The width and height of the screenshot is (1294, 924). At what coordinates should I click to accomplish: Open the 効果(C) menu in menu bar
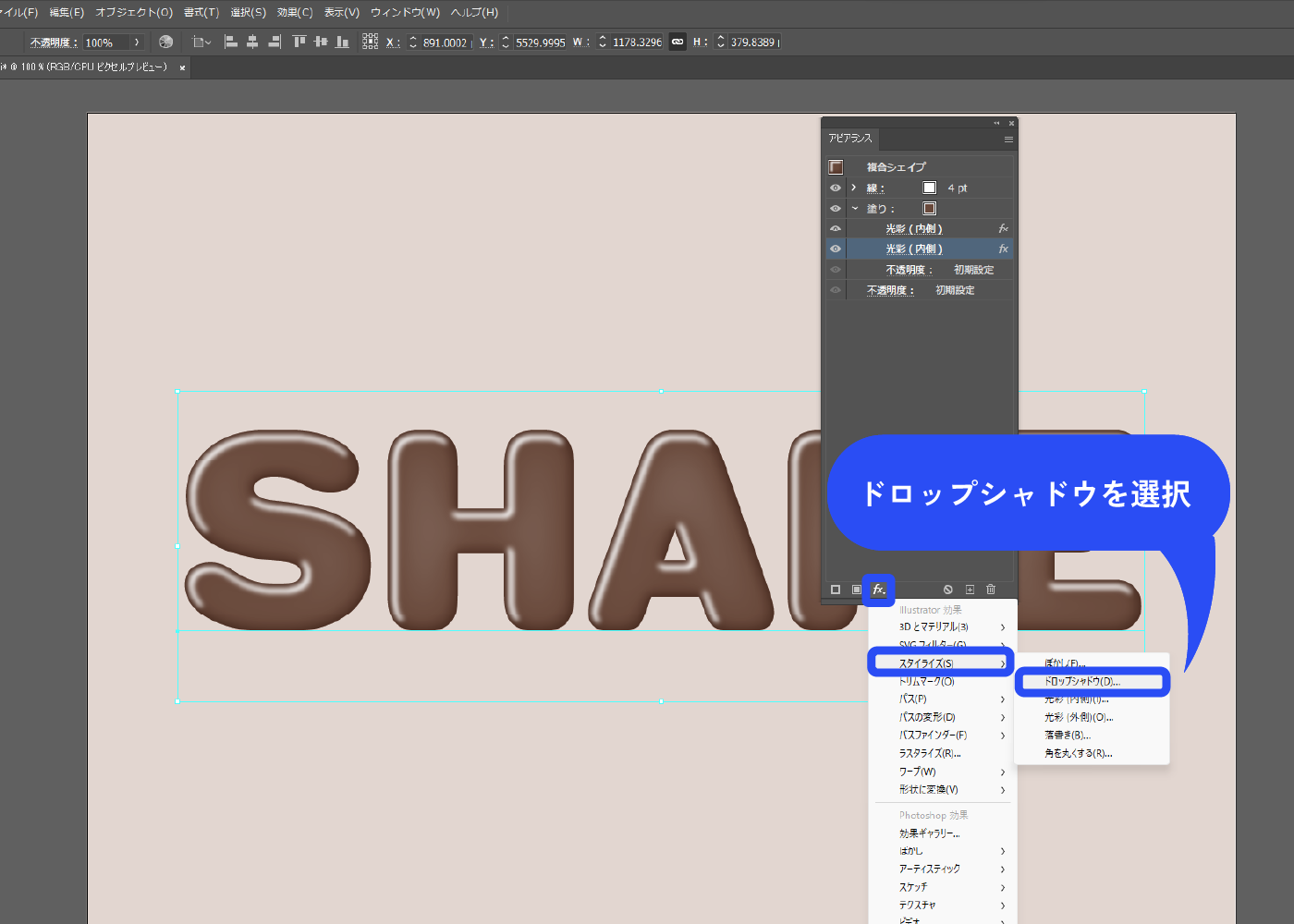295,13
